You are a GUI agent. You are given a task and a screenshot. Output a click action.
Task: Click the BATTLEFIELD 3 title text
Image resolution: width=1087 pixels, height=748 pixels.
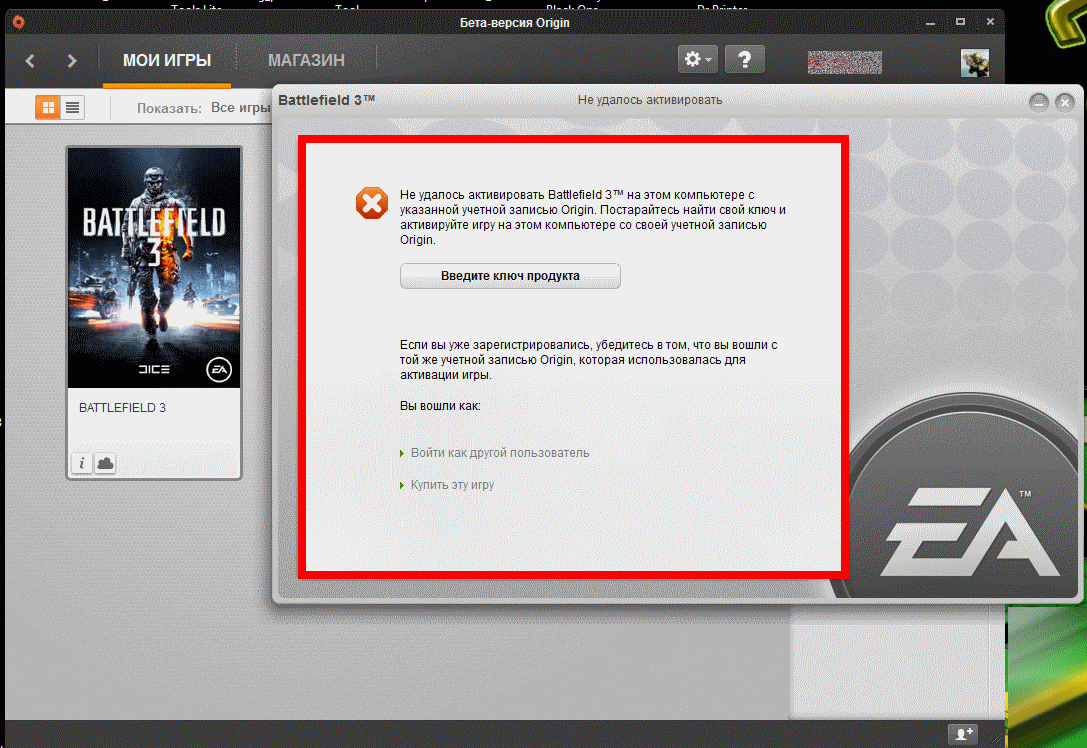click(123, 408)
